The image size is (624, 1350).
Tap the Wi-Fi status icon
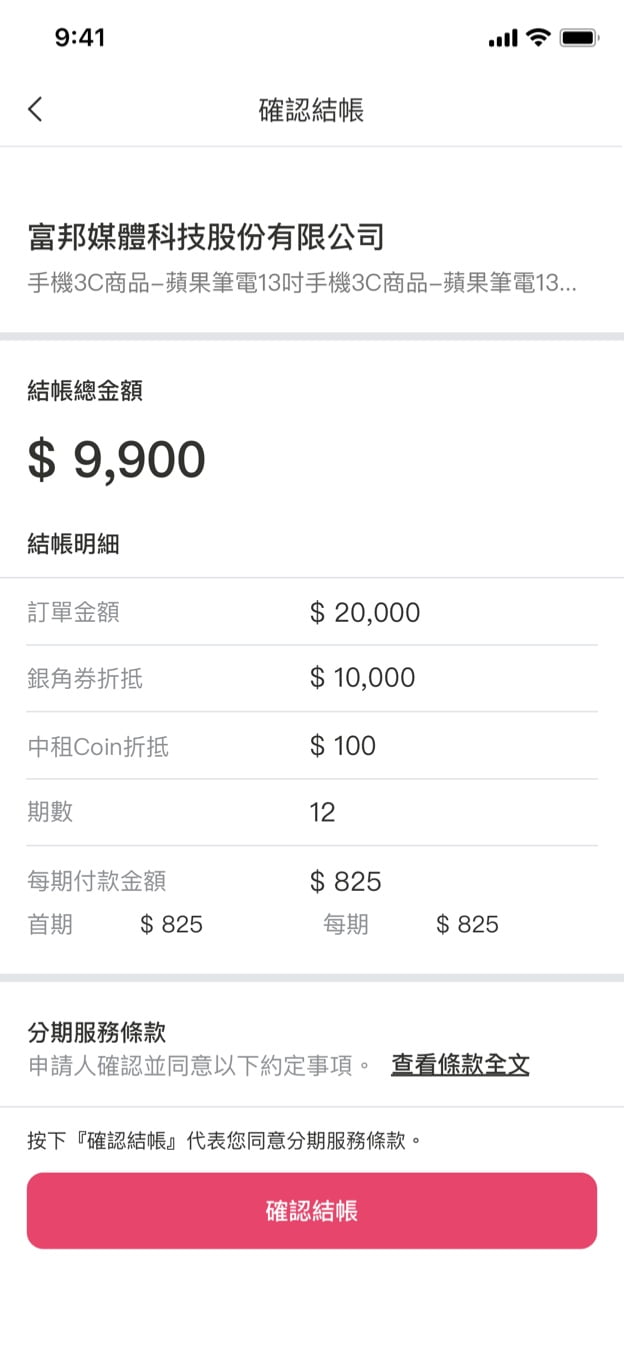click(539, 38)
